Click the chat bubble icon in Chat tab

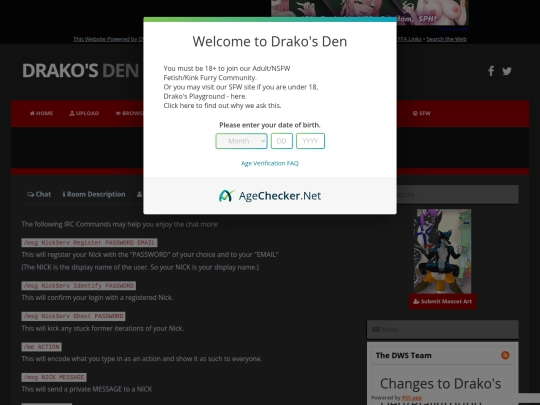point(30,195)
